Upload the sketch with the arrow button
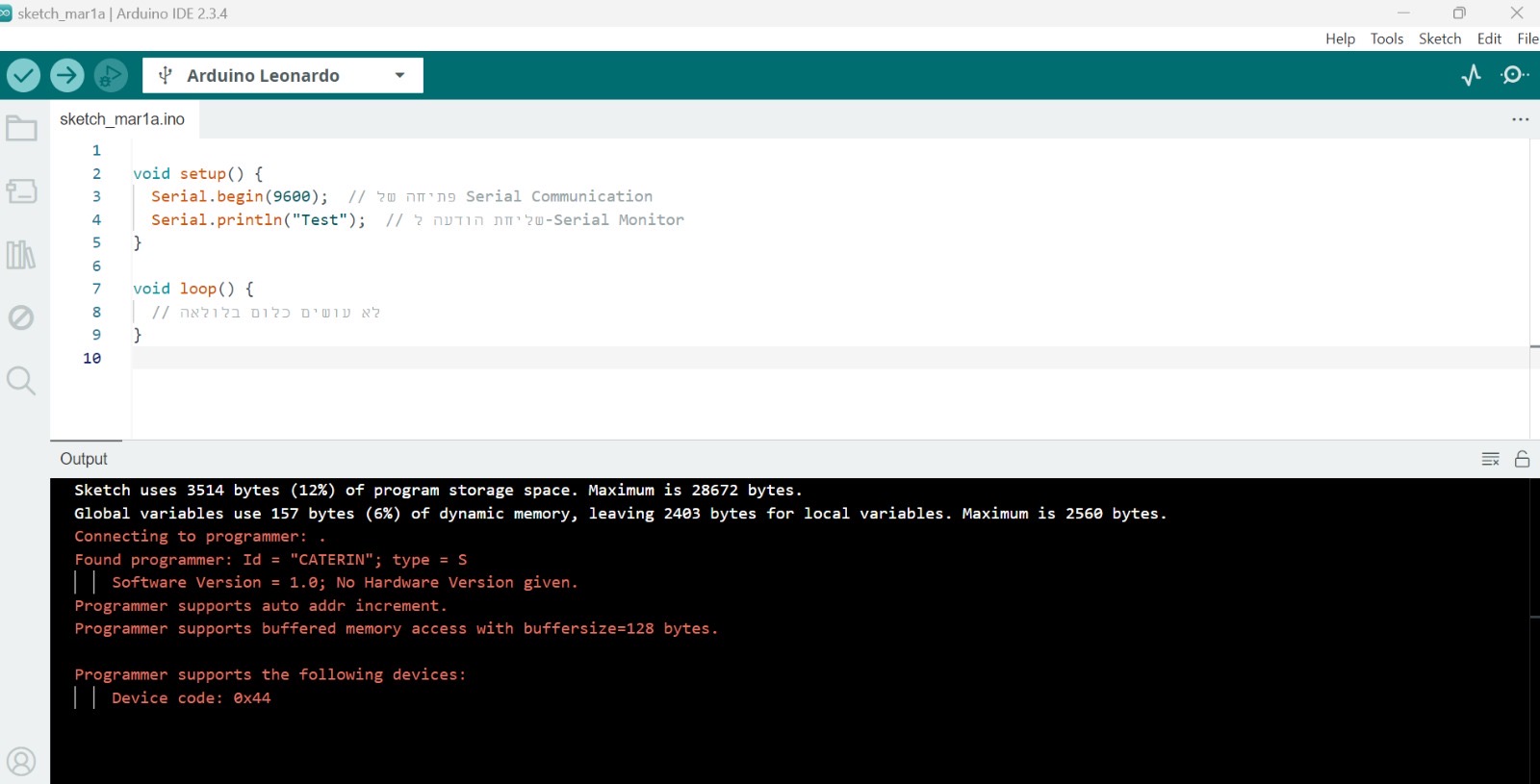1540x784 pixels. click(x=67, y=75)
